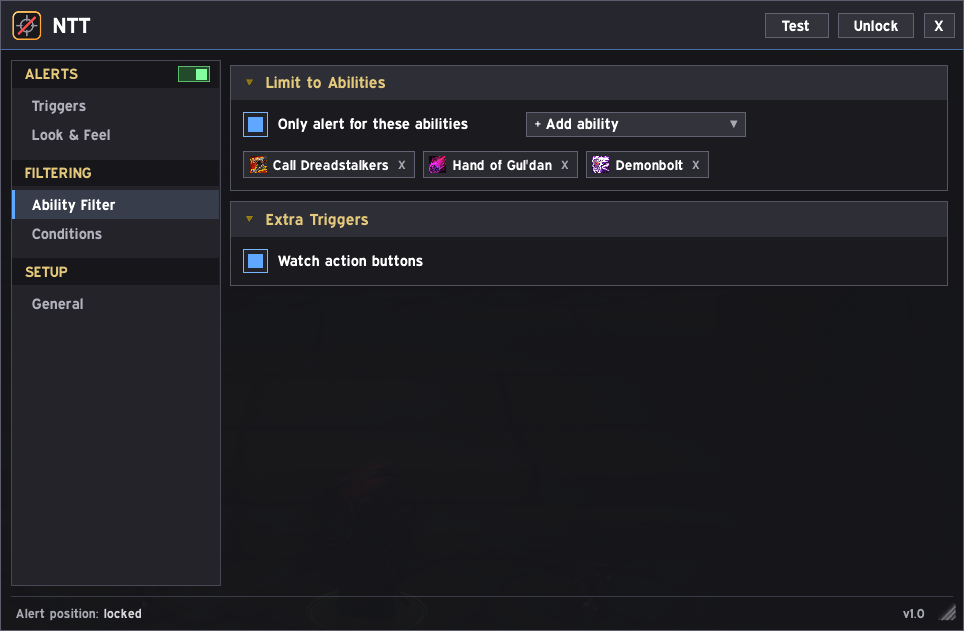Remove Call Dreadstalkers from the ability list
964x631 pixels.
click(x=401, y=165)
